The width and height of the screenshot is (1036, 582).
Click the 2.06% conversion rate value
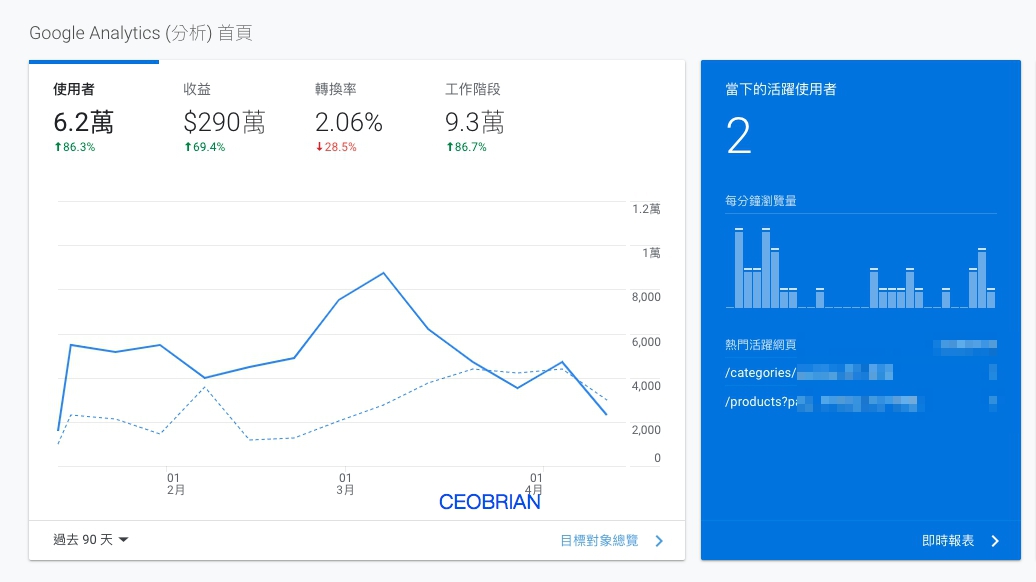349,122
